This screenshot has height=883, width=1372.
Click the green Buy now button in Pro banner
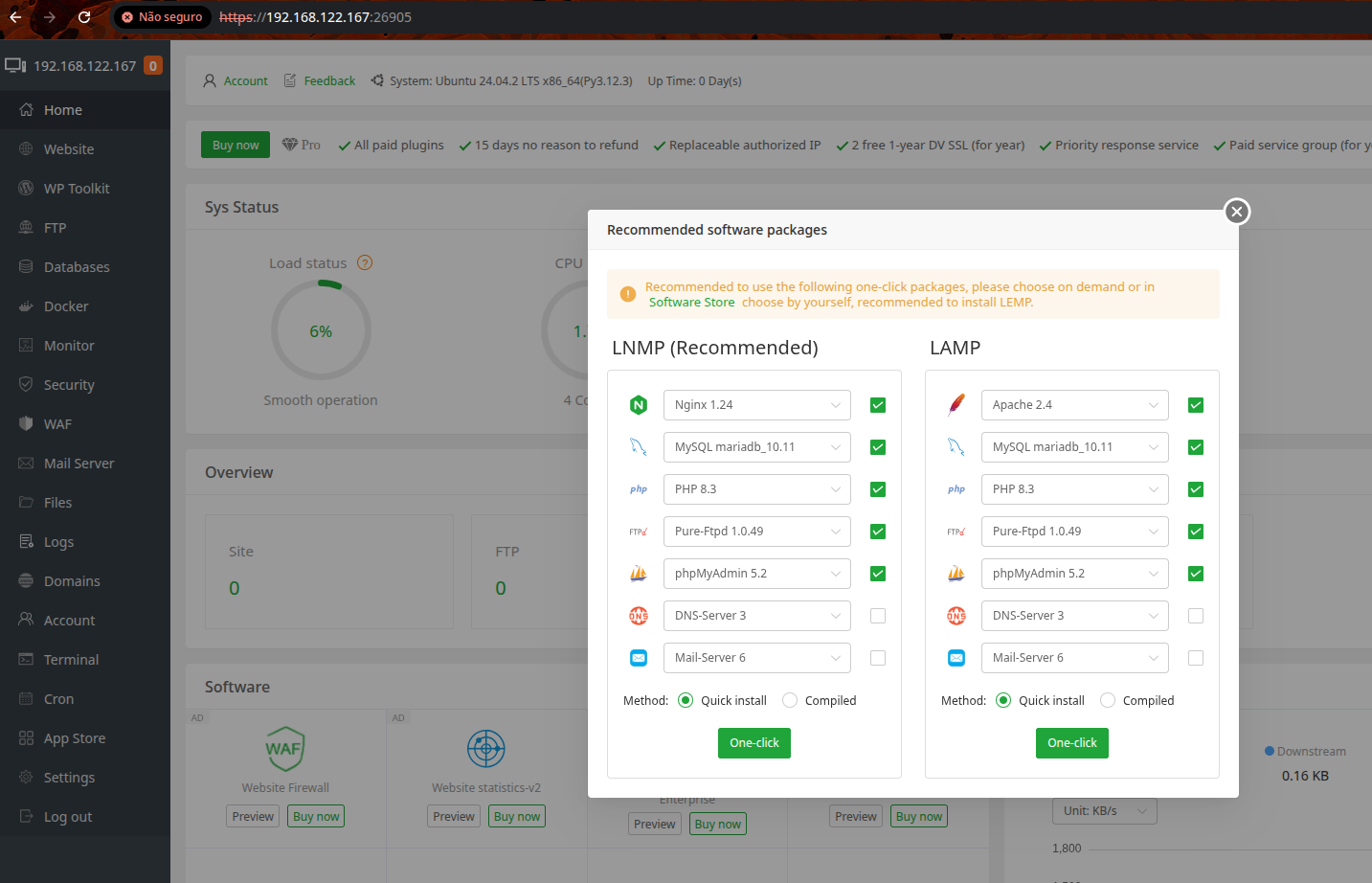point(236,145)
